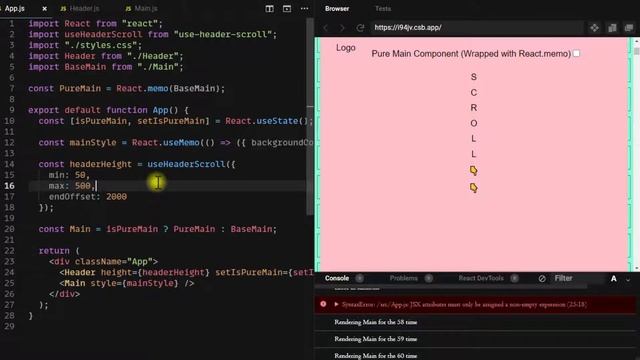Click the second pointing-down hand emoji
This screenshot has height=360, width=640.
[x=473, y=188]
